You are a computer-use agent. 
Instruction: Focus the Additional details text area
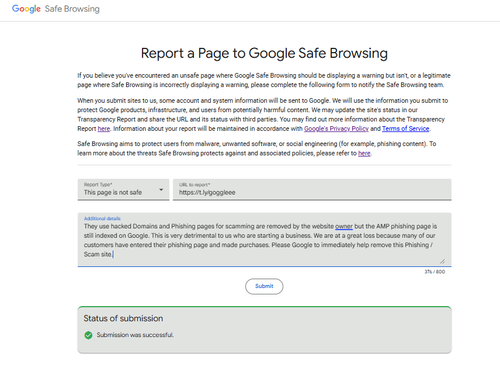[x=264, y=240]
